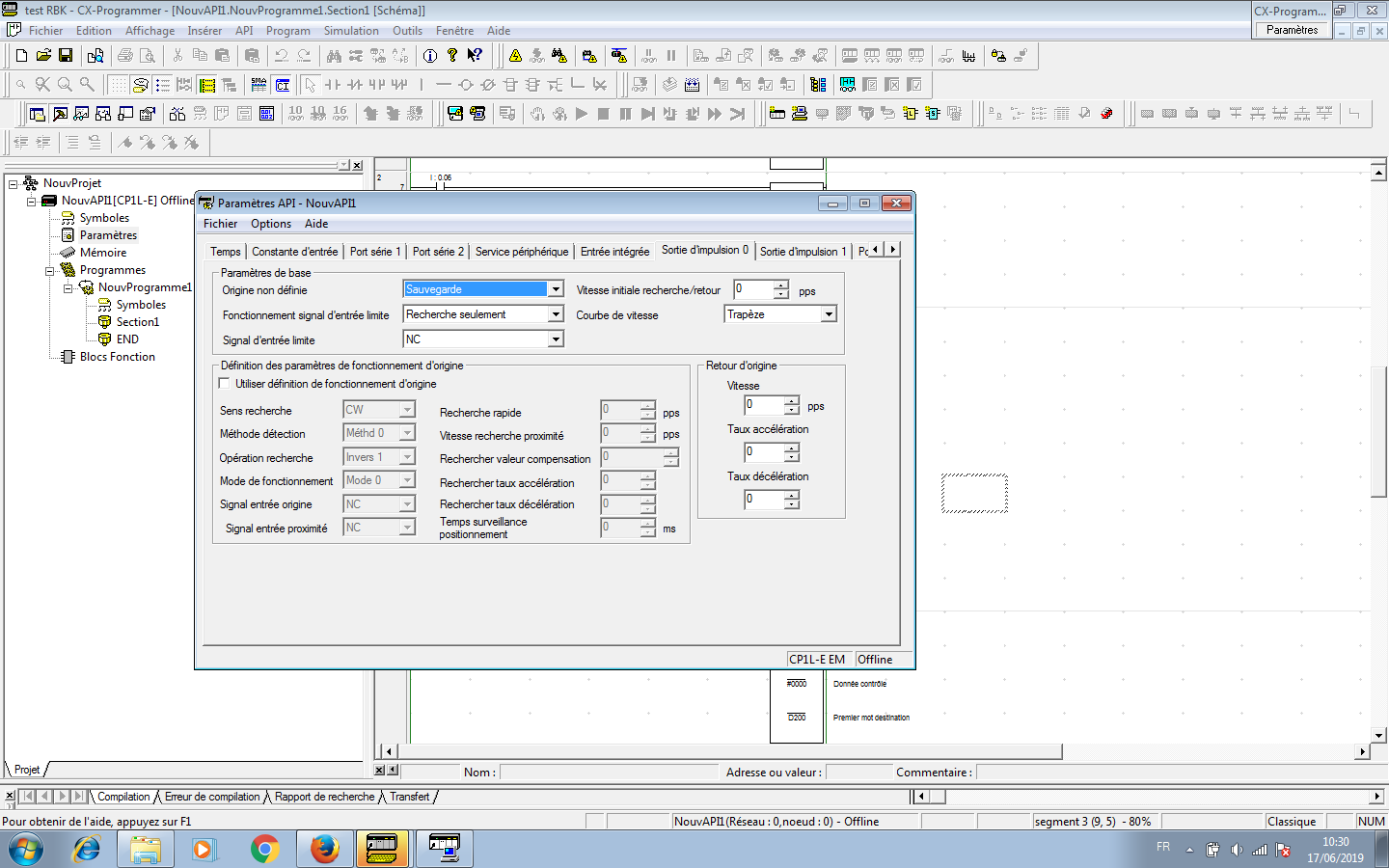Switch to 'Erreur de compilation' output tab
This screenshot has height=868, width=1389.
point(212,797)
